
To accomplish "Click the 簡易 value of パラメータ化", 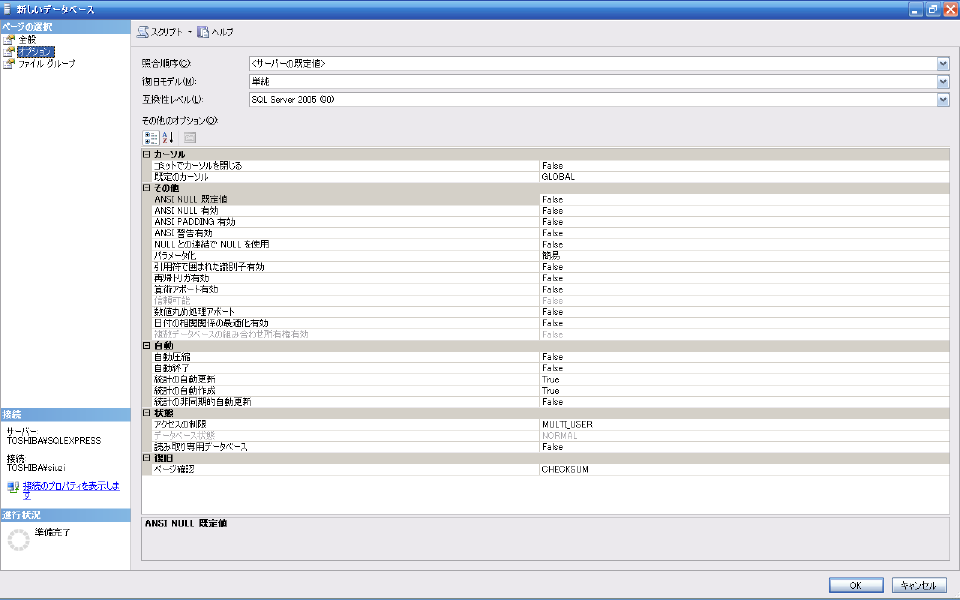I will click(550, 255).
